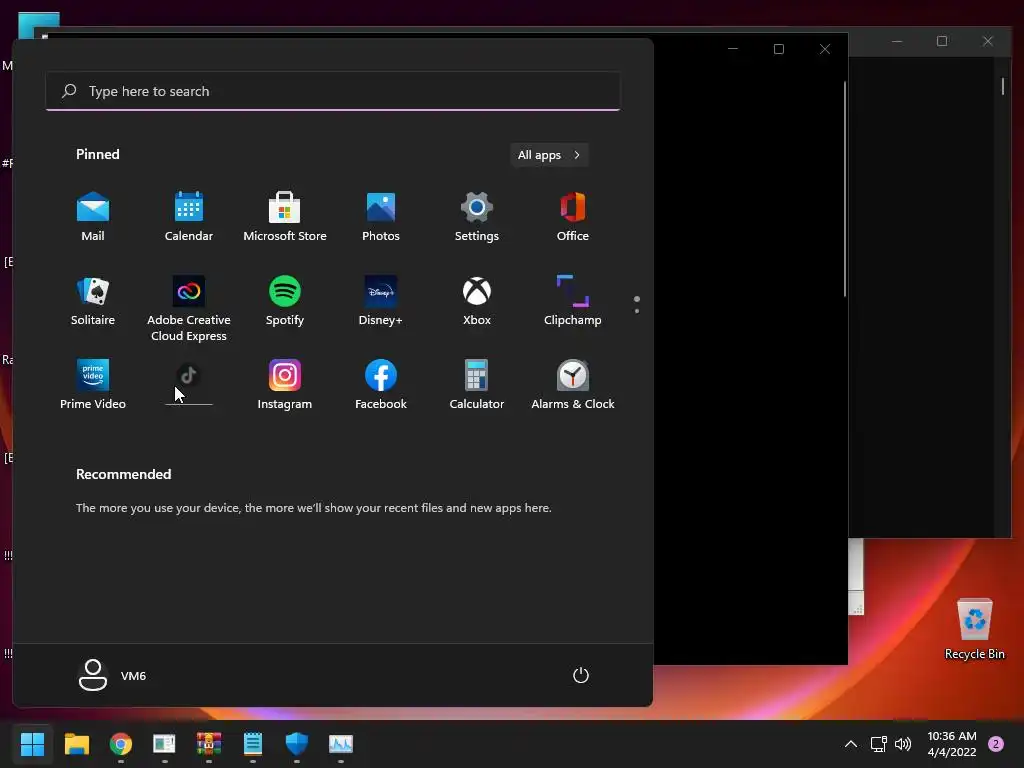Click the black window's vertical scrollbar
This screenshot has width=1024, height=768.
click(845, 189)
